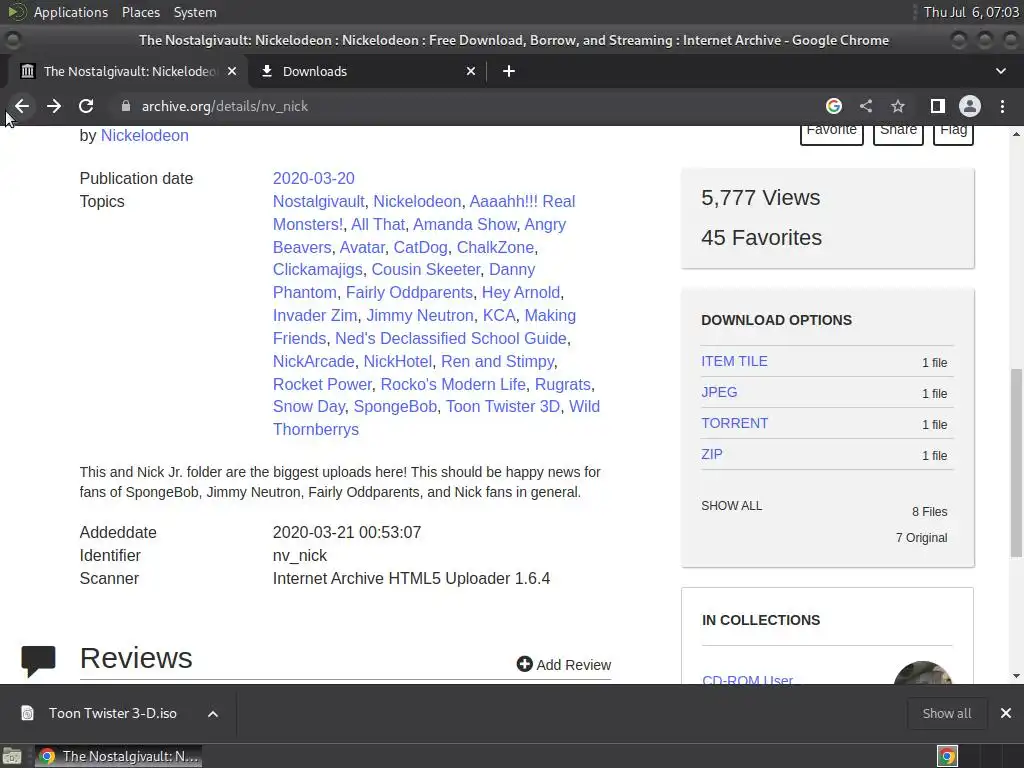Open a new tab with the plus icon

(509, 71)
